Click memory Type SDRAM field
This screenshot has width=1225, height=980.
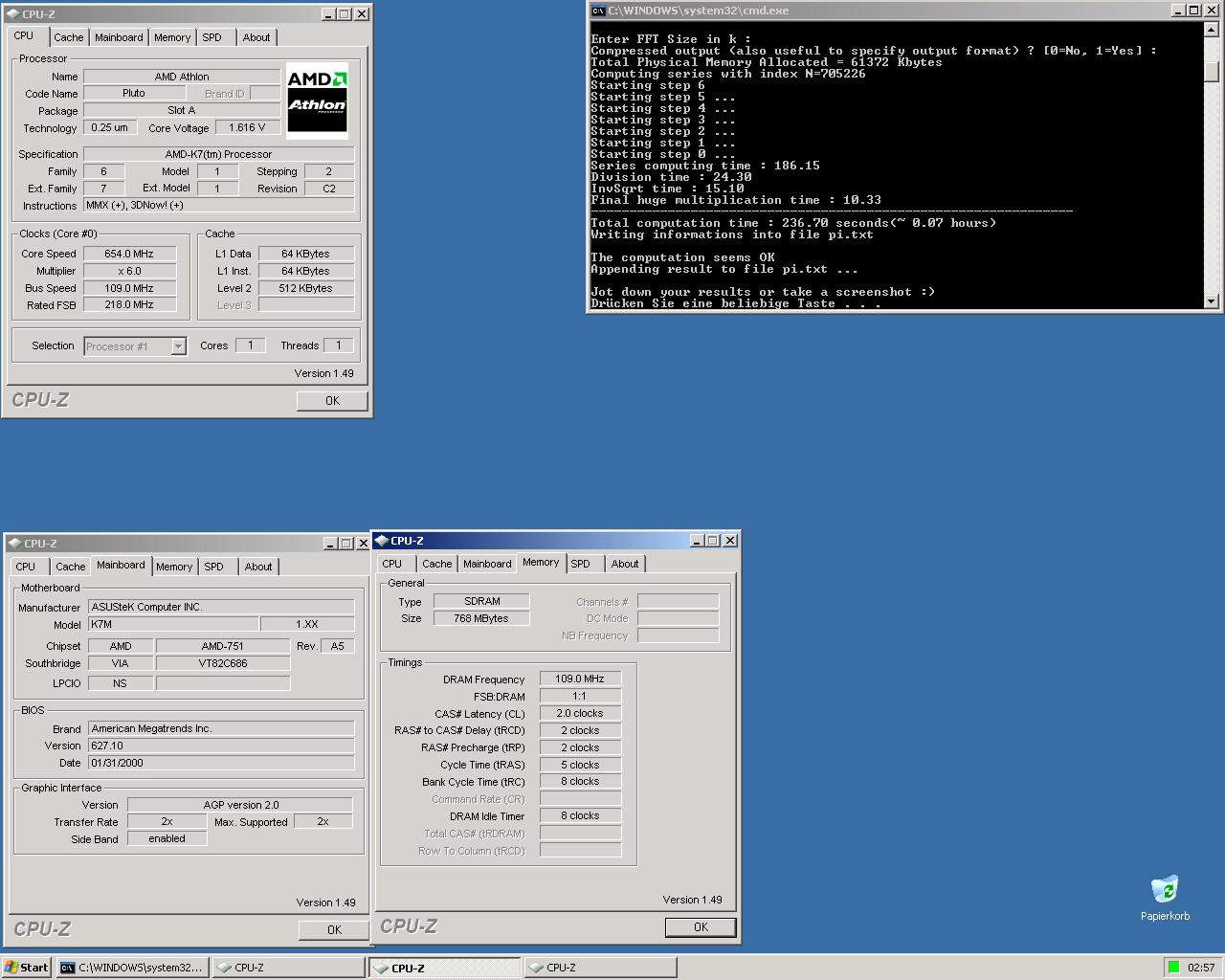(481, 601)
